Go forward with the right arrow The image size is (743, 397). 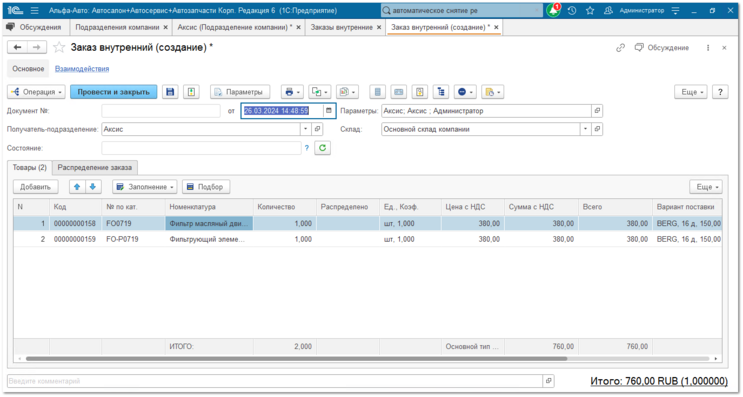(37, 47)
